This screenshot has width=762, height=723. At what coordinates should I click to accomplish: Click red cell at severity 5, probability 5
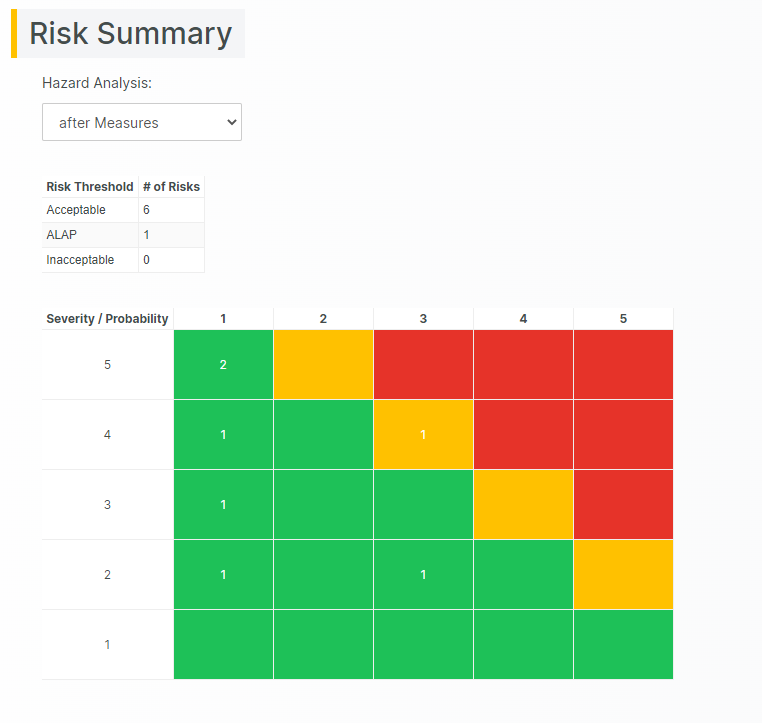pyautogui.click(x=623, y=365)
